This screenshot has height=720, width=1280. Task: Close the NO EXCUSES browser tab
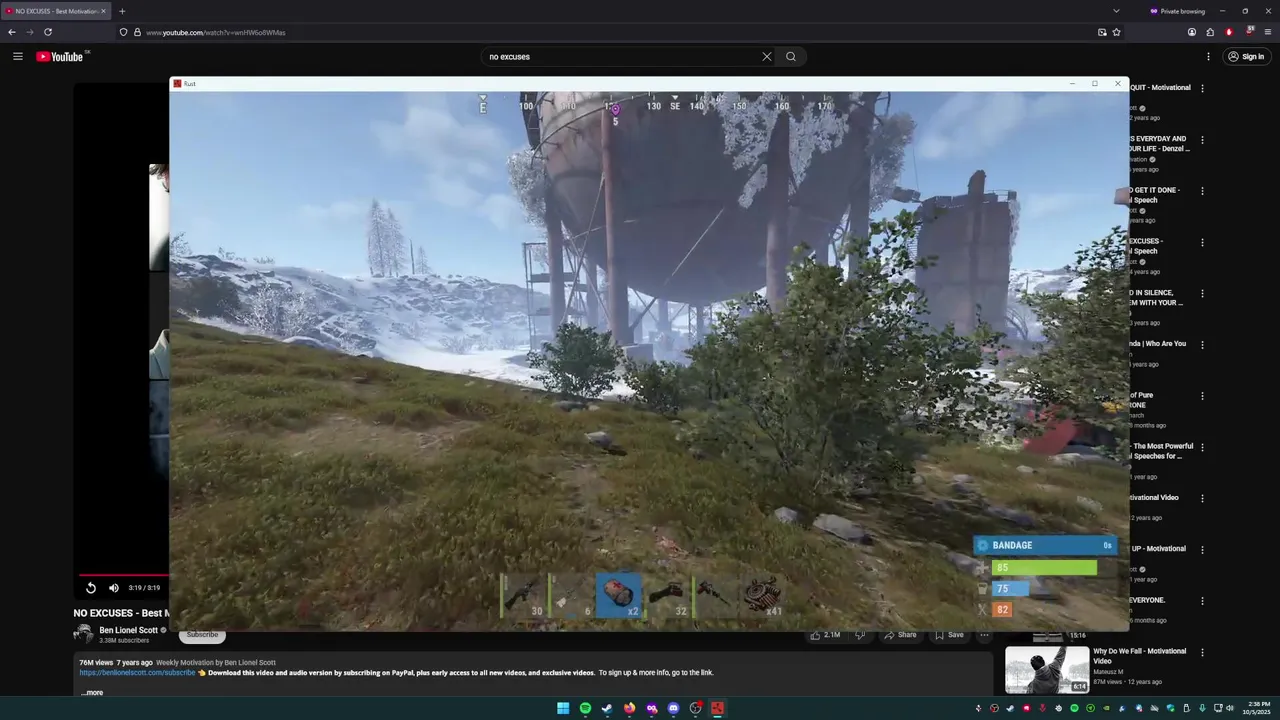[103, 11]
